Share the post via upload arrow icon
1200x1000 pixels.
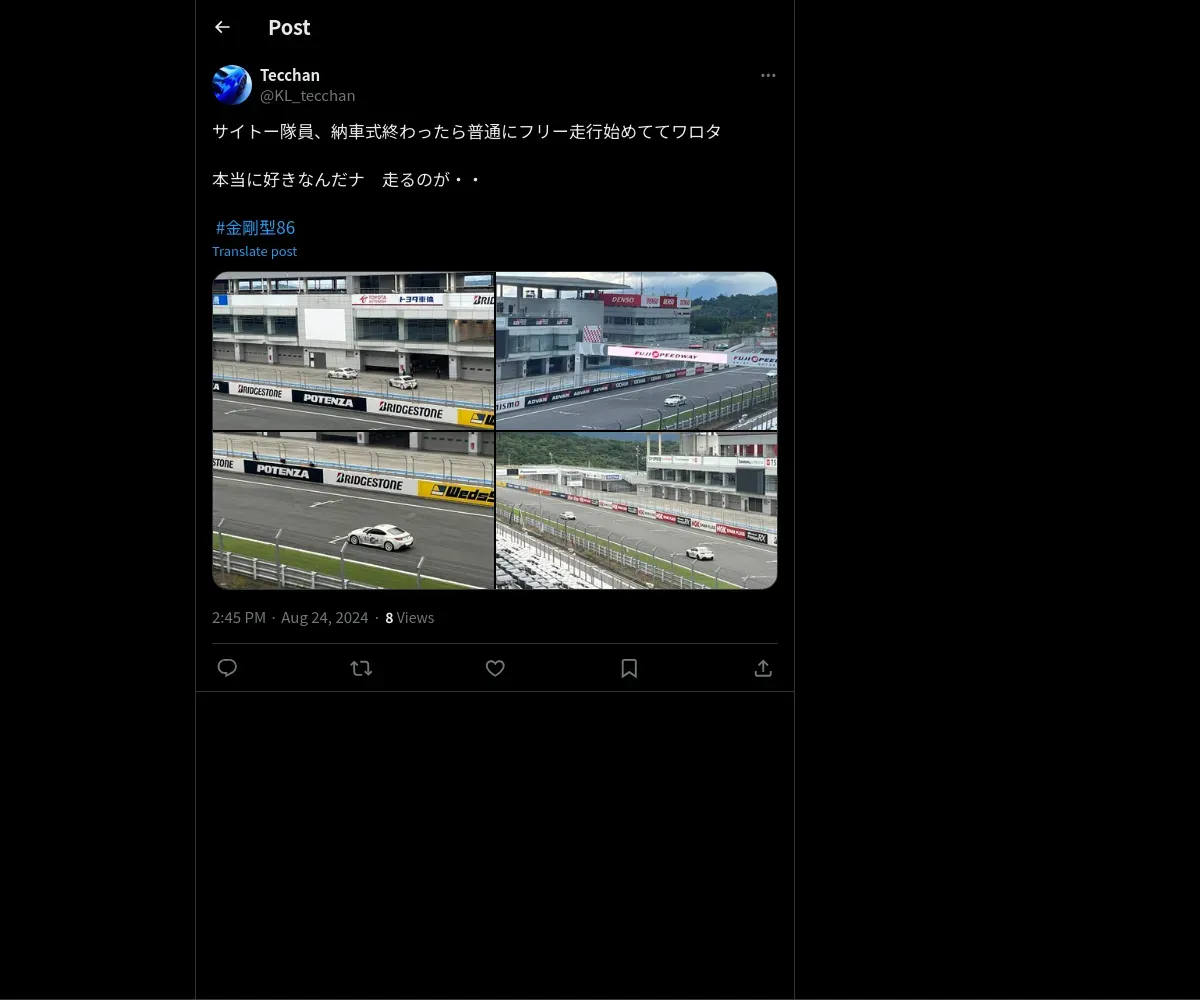[x=763, y=668]
